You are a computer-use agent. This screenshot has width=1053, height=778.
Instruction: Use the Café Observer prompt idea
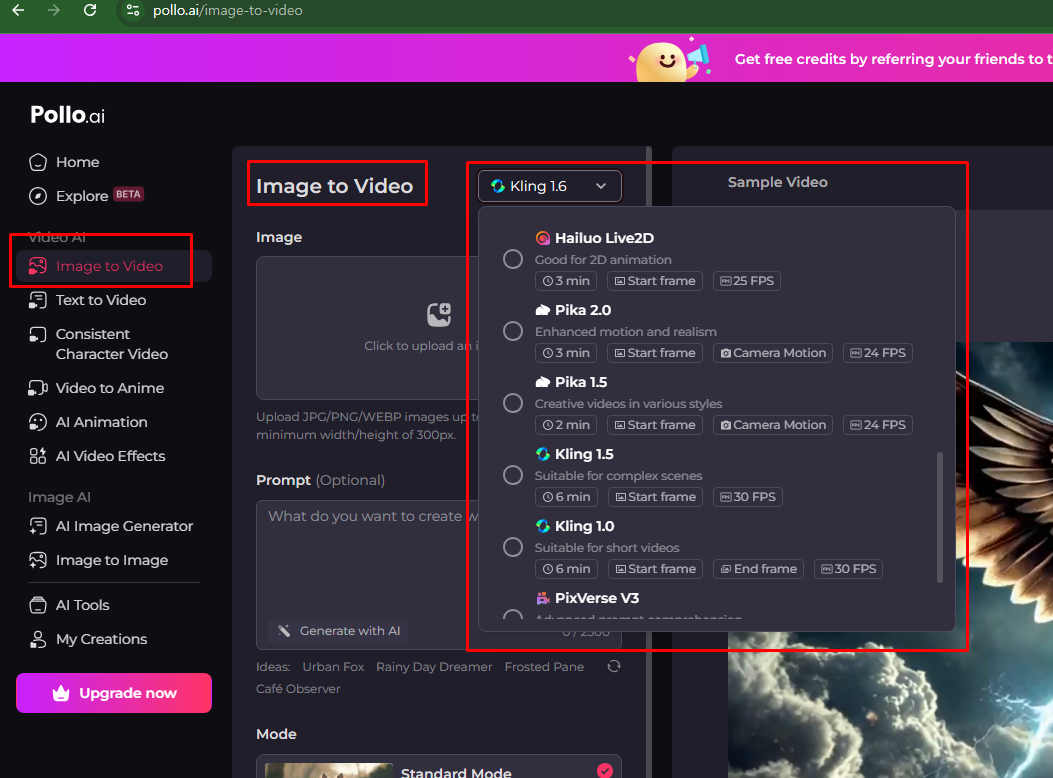297,689
